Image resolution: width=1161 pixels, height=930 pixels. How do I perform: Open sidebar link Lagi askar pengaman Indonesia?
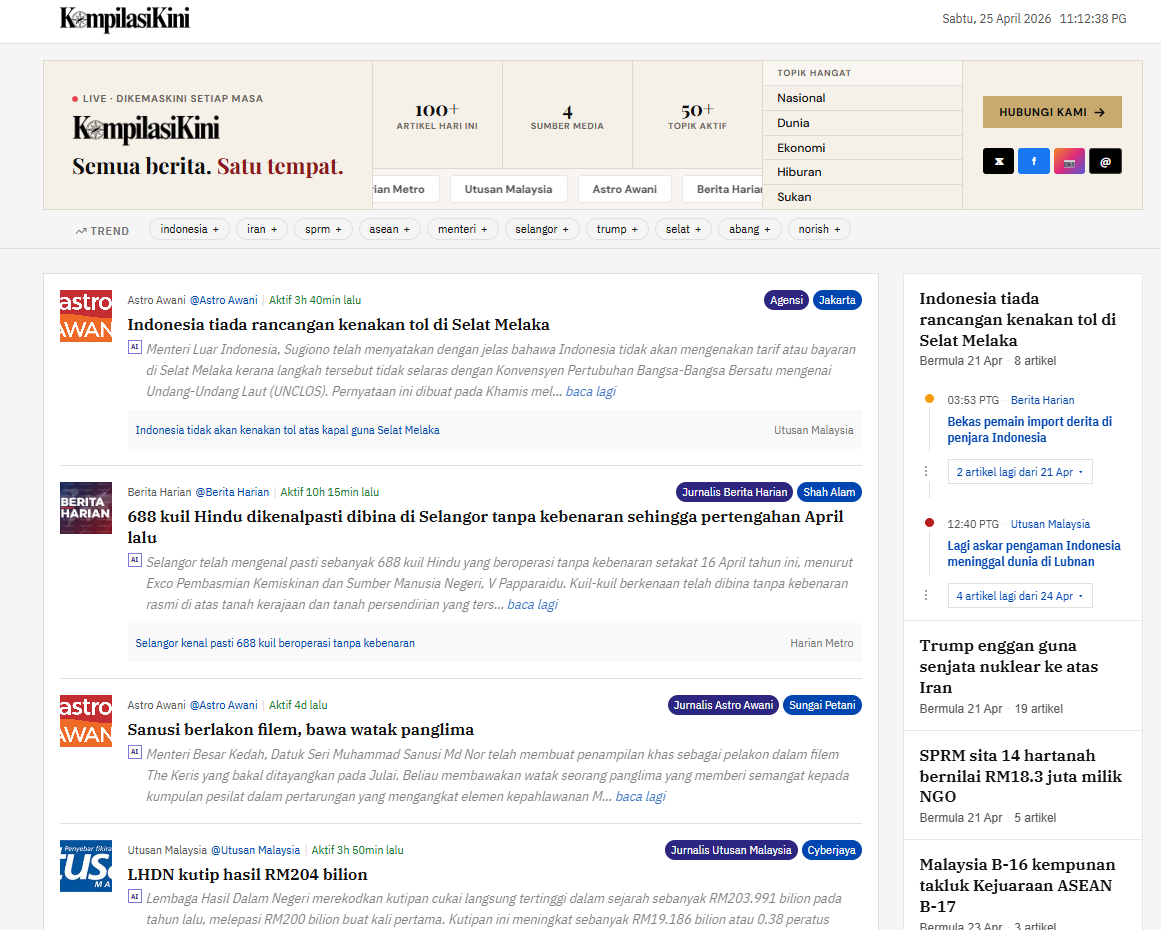1034,553
